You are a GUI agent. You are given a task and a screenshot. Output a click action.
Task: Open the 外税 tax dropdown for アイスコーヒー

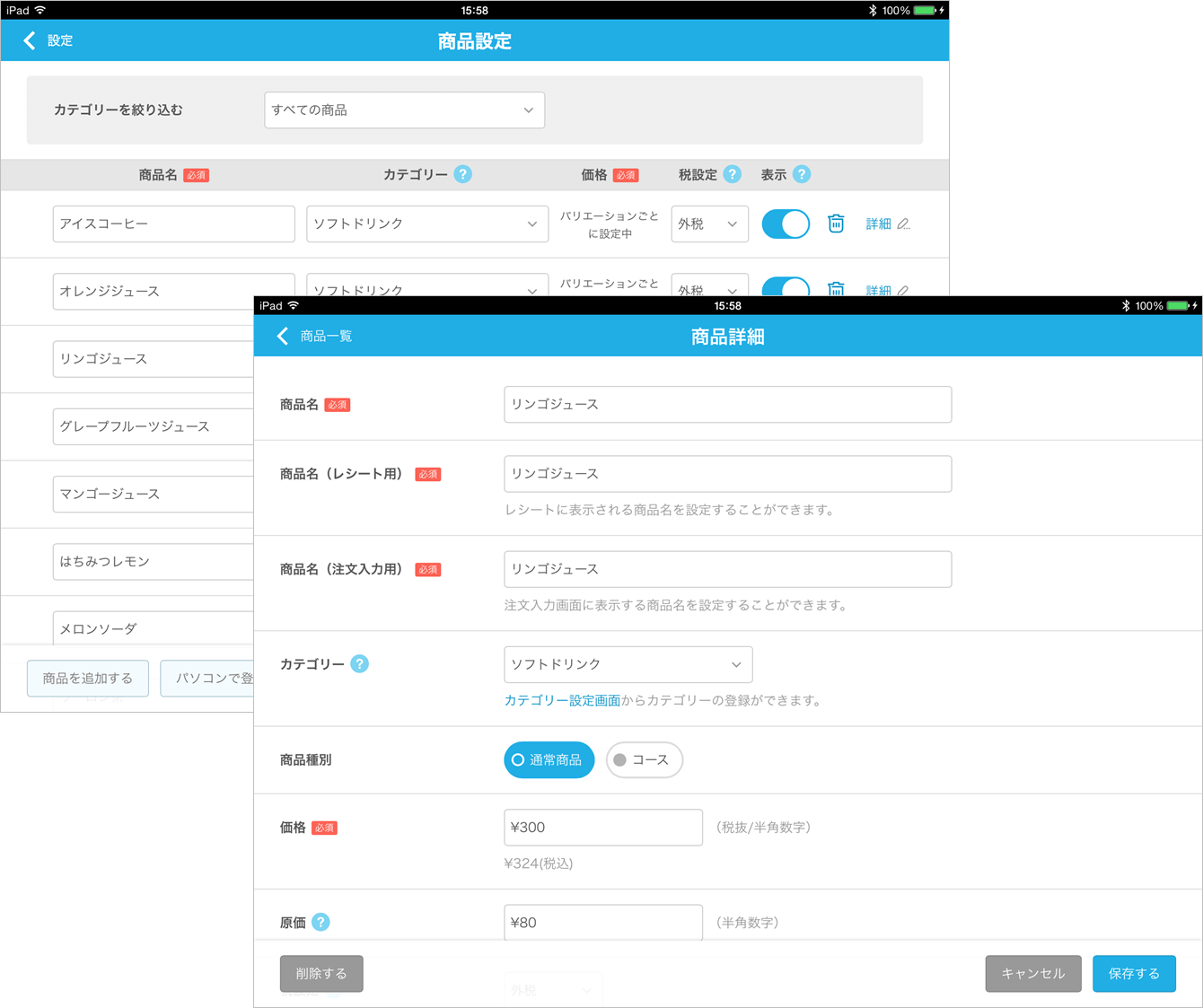point(709,224)
